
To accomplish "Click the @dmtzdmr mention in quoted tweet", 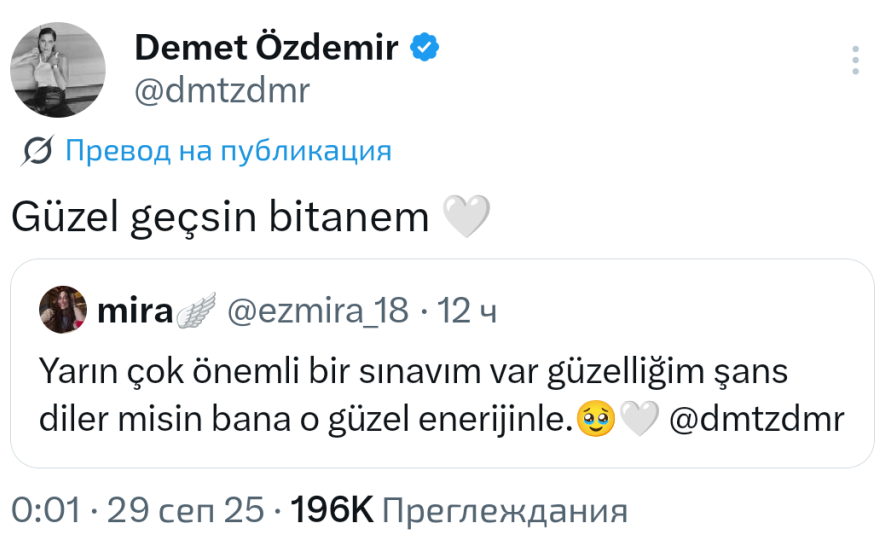I will pyautogui.click(x=755, y=420).
